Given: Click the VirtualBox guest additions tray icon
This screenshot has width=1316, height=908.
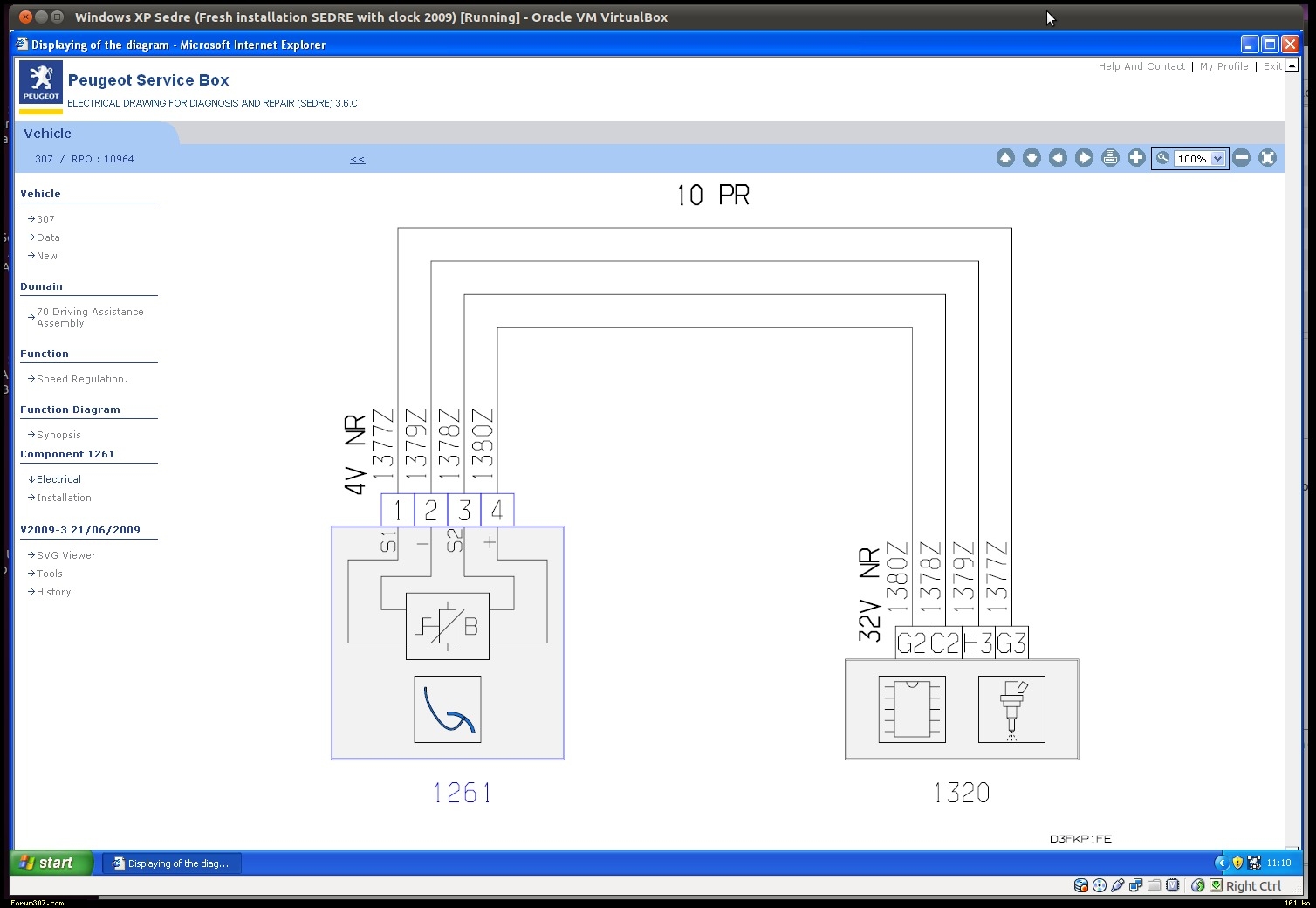Looking at the screenshot, I should pos(1254,863).
